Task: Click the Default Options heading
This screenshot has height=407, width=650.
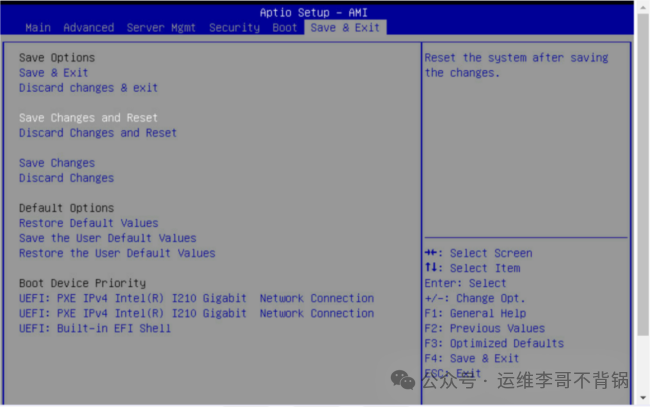Action: click(x=66, y=208)
